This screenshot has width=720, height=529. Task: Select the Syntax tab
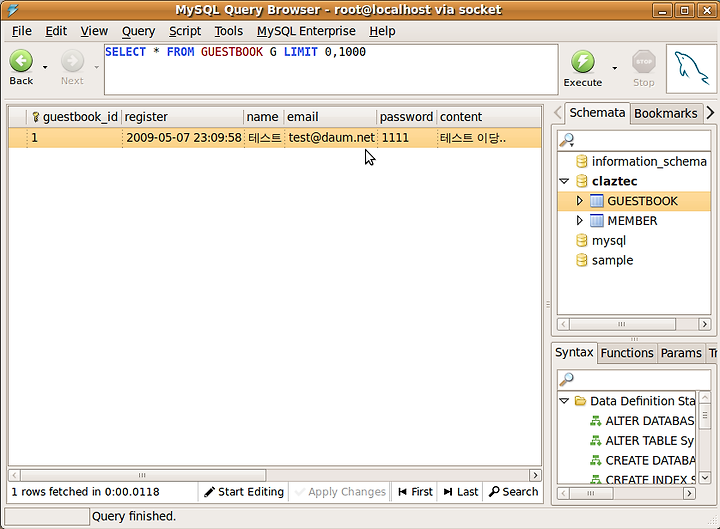pyautogui.click(x=574, y=352)
